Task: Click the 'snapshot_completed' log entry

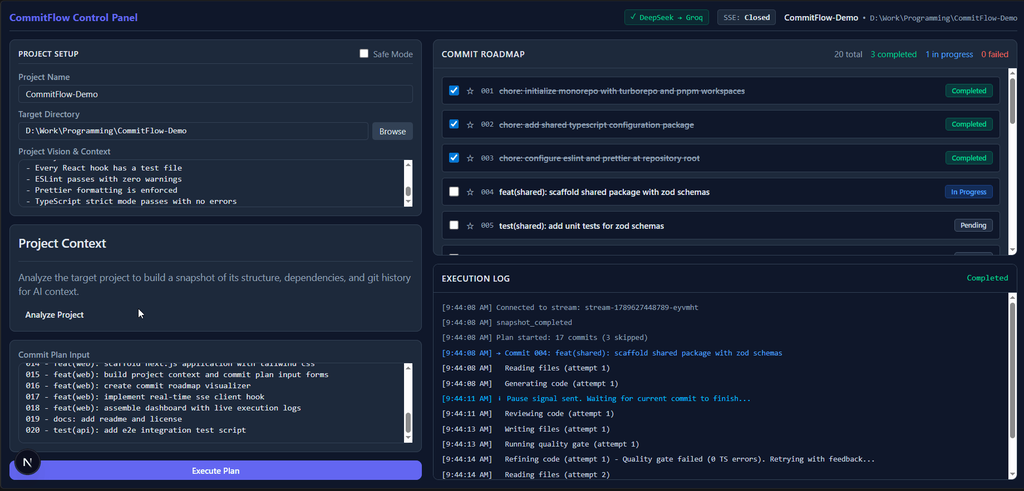Action: (507, 322)
